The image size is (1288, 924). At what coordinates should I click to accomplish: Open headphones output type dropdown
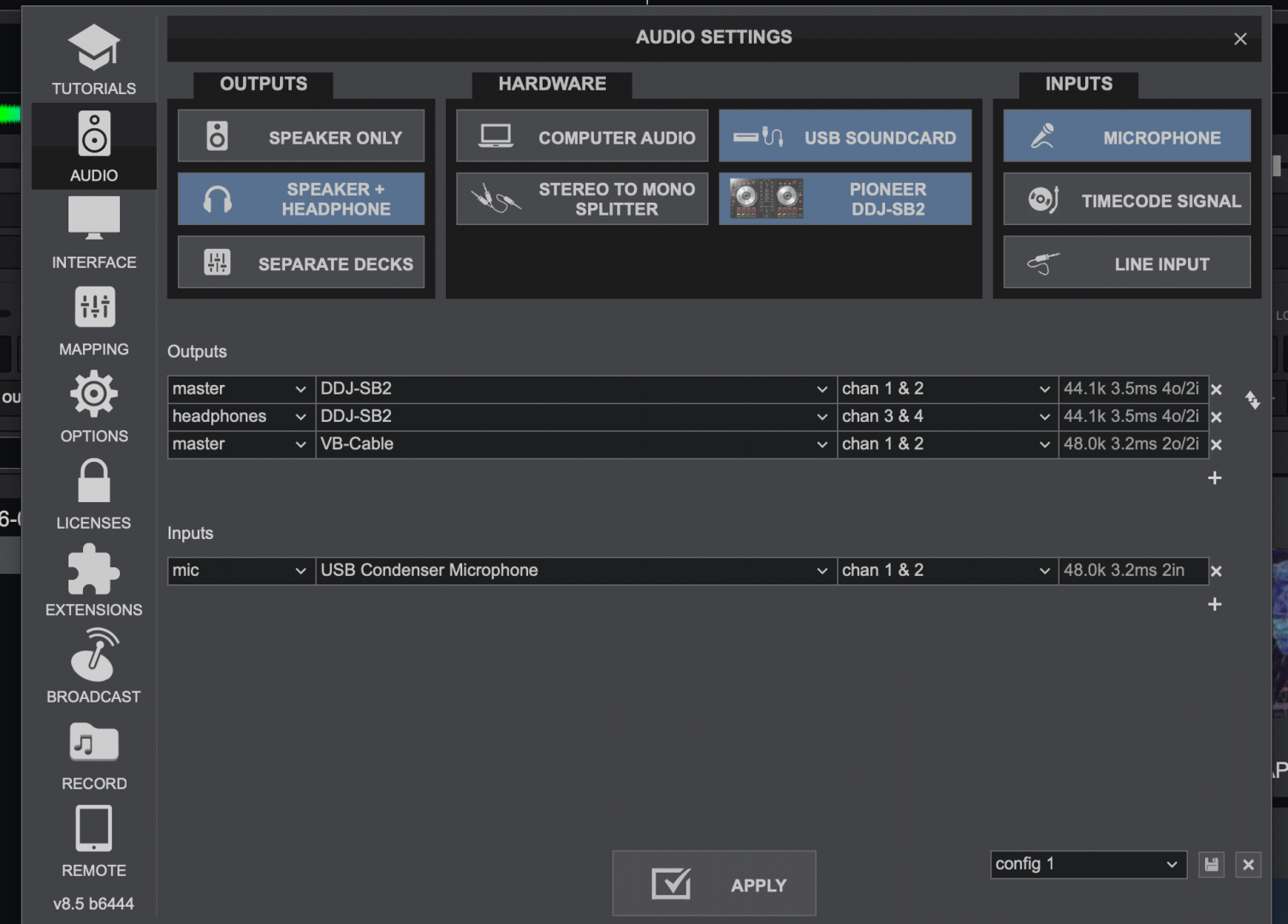(x=241, y=417)
